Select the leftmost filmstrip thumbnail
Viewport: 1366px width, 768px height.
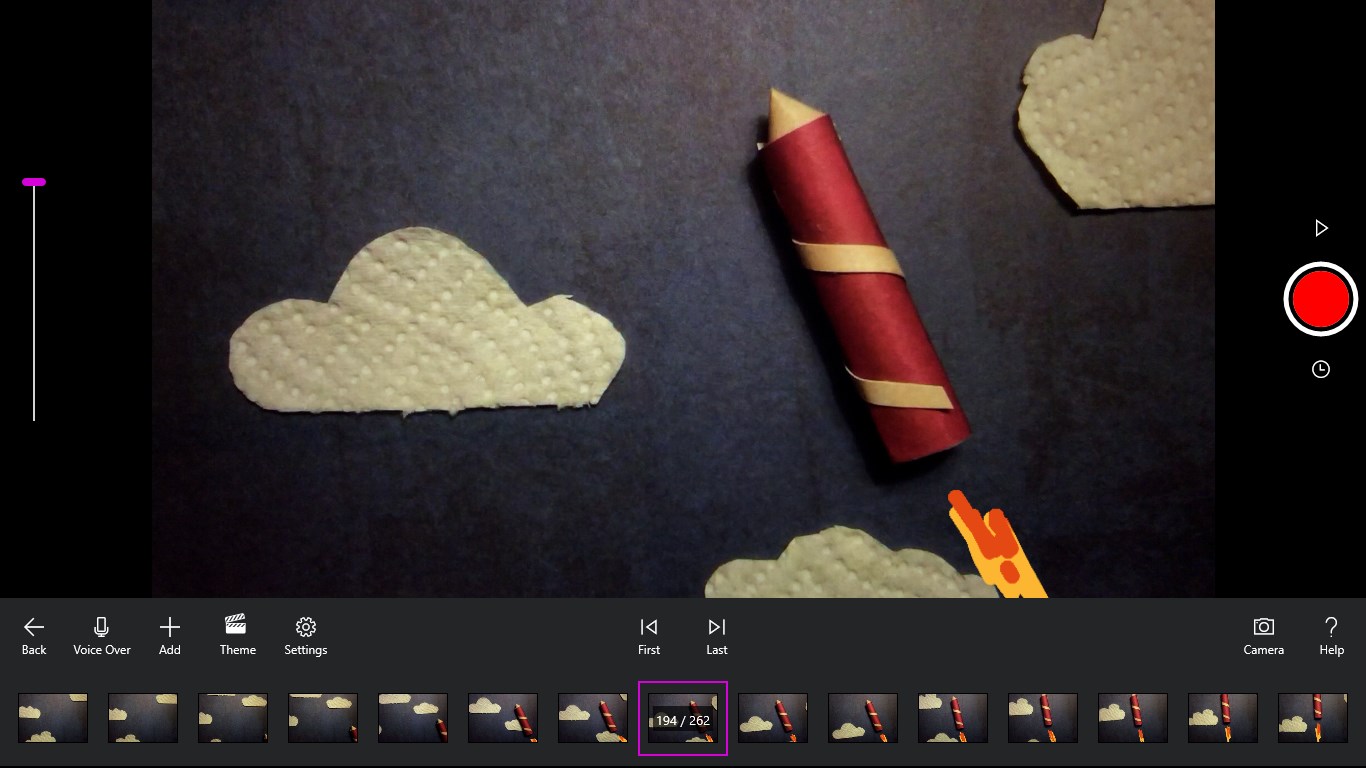(53, 718)
